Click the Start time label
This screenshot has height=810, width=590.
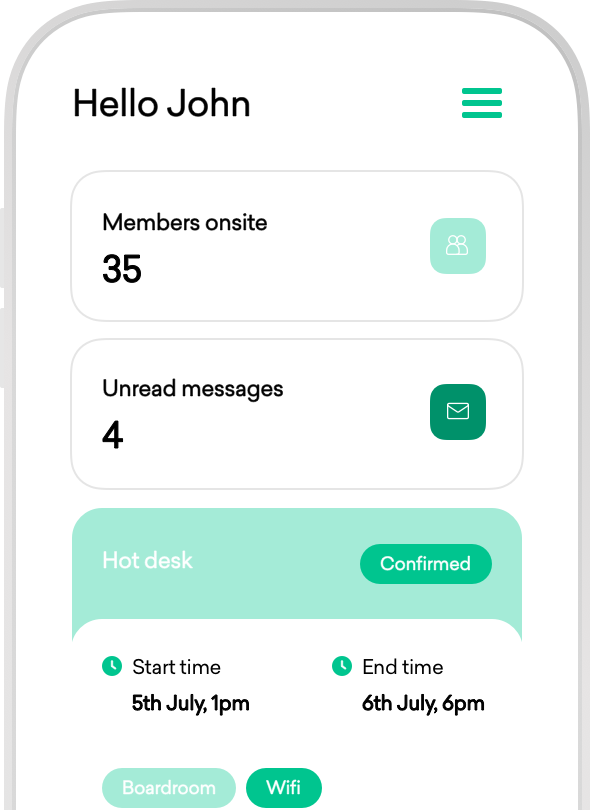[x=177, y=667]
